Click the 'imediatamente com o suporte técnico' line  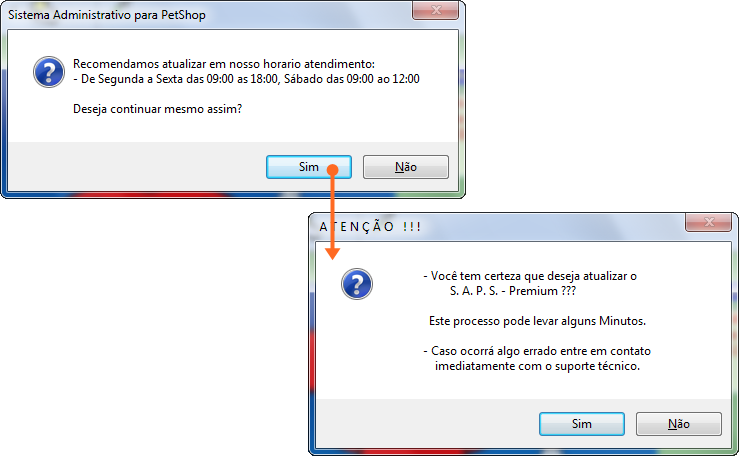coord(537,366)
